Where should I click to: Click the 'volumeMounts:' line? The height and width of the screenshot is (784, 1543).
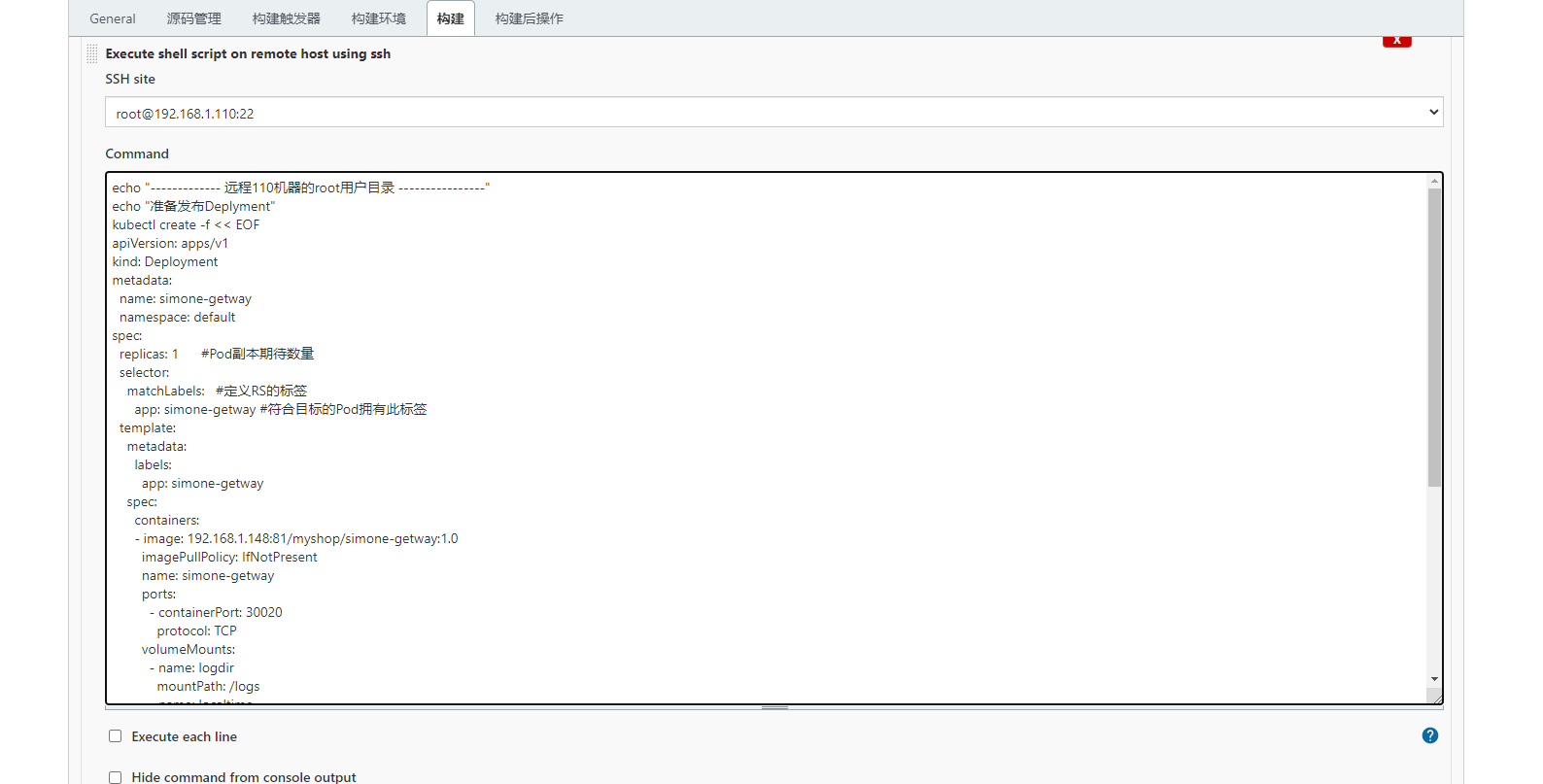pyautogui.click(x=189, y=649)
